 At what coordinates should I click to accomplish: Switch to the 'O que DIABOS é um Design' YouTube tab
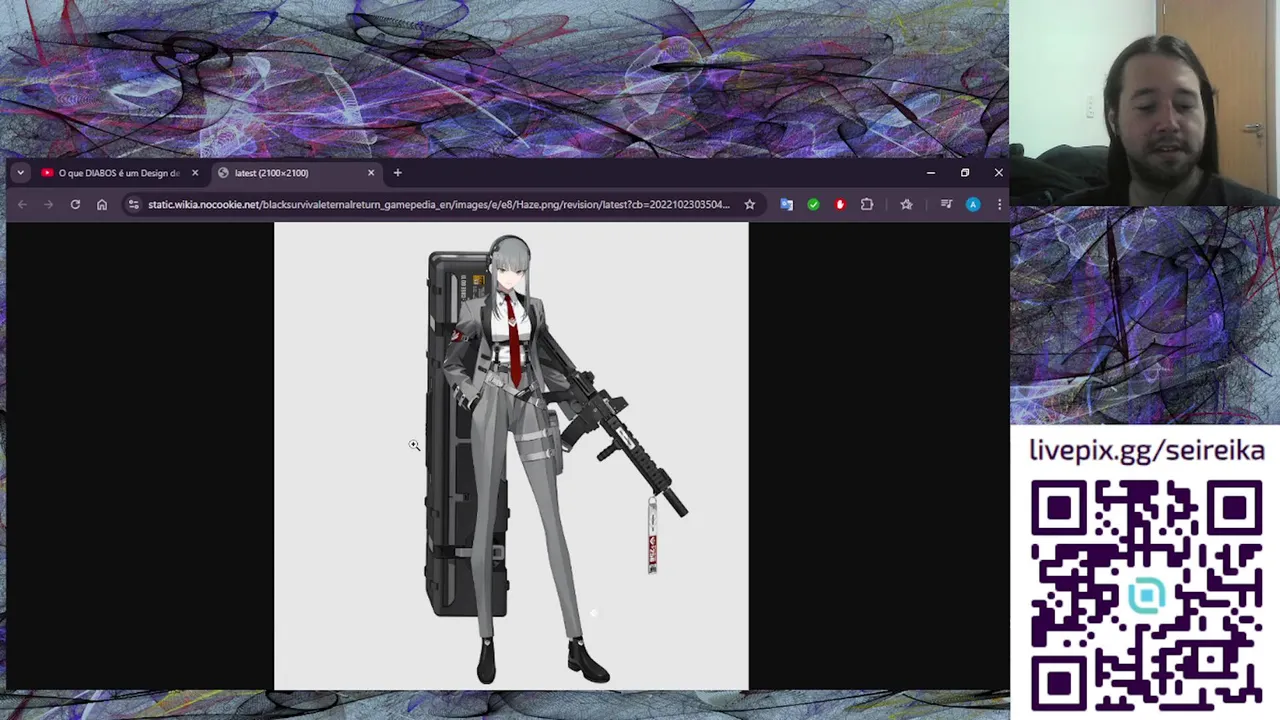click(120, 173)
